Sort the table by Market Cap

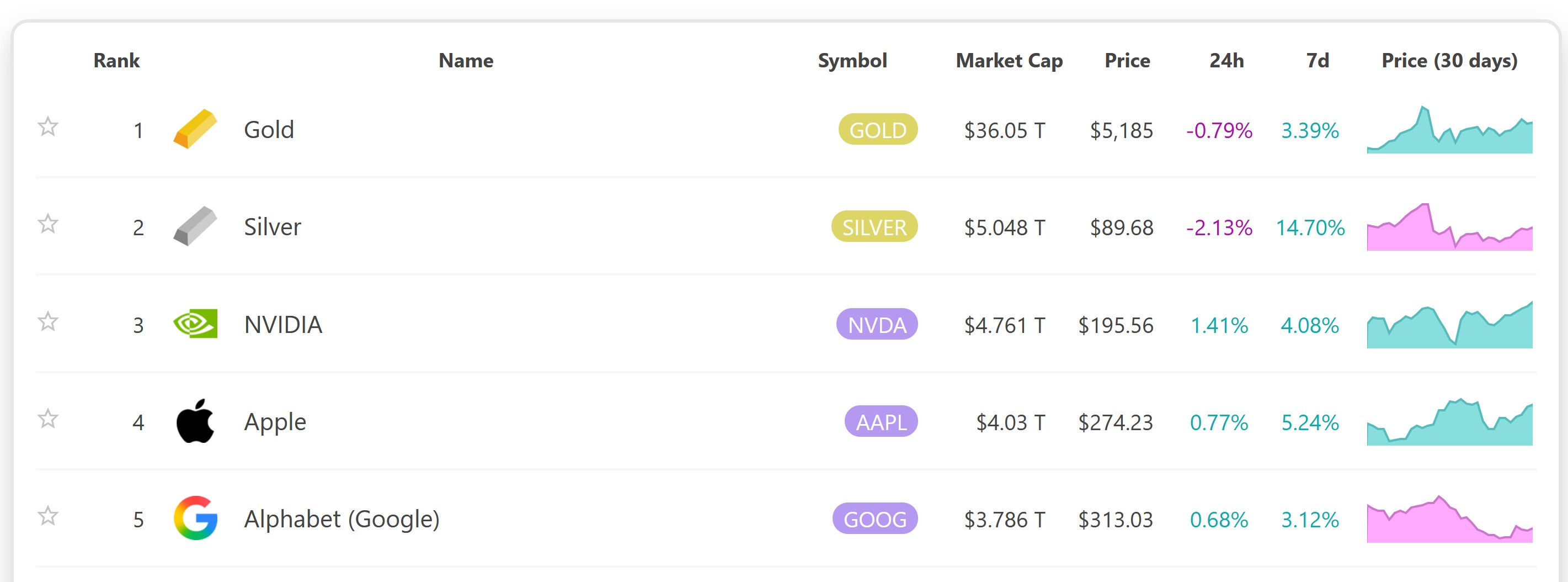(1009, 60)
